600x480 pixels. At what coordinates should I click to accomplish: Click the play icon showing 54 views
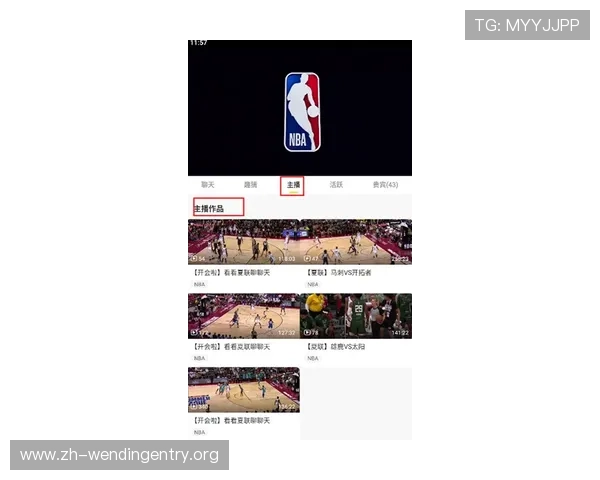coord(194,259)
